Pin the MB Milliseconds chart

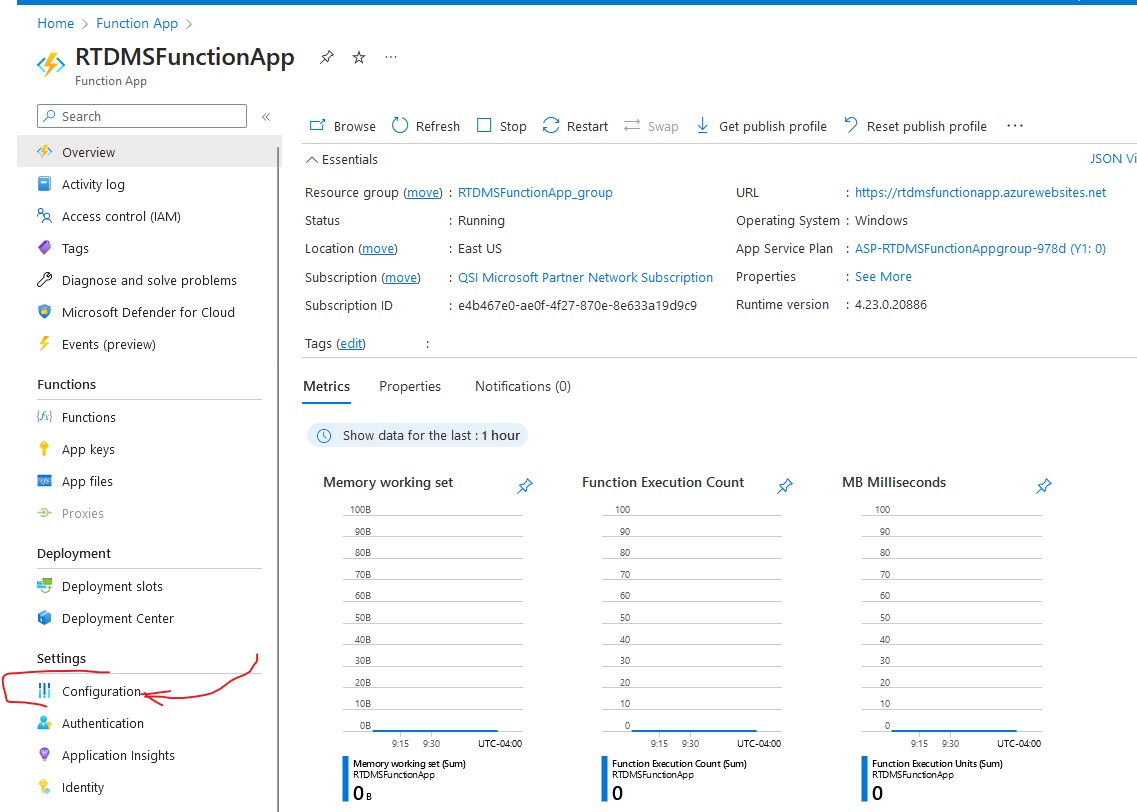click(1043, 486)
